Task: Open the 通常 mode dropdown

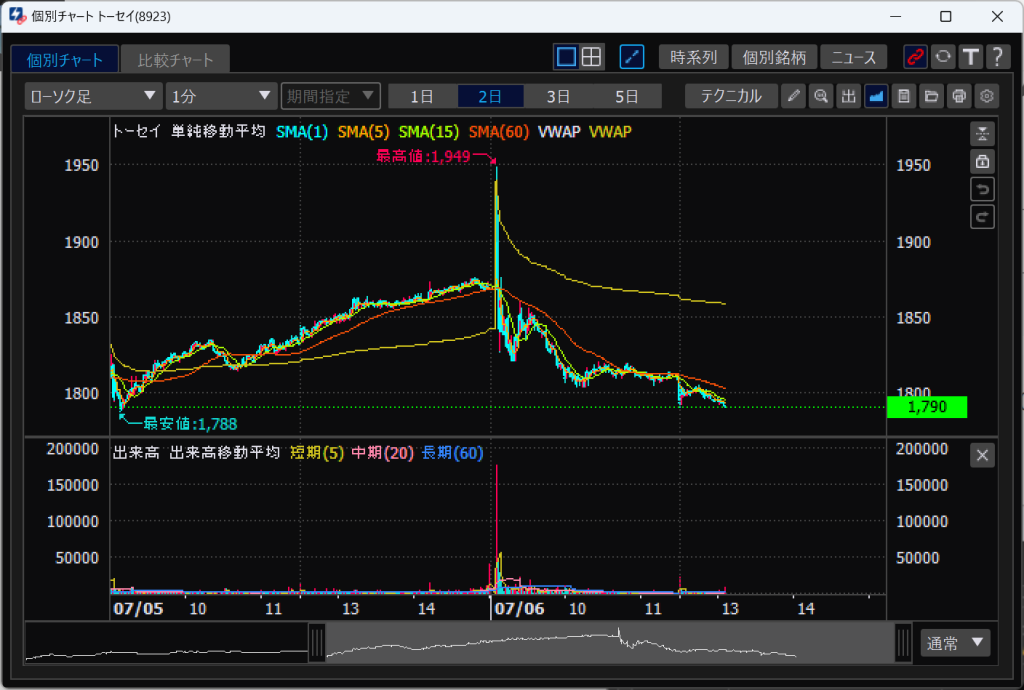Action: pos(955,643)
